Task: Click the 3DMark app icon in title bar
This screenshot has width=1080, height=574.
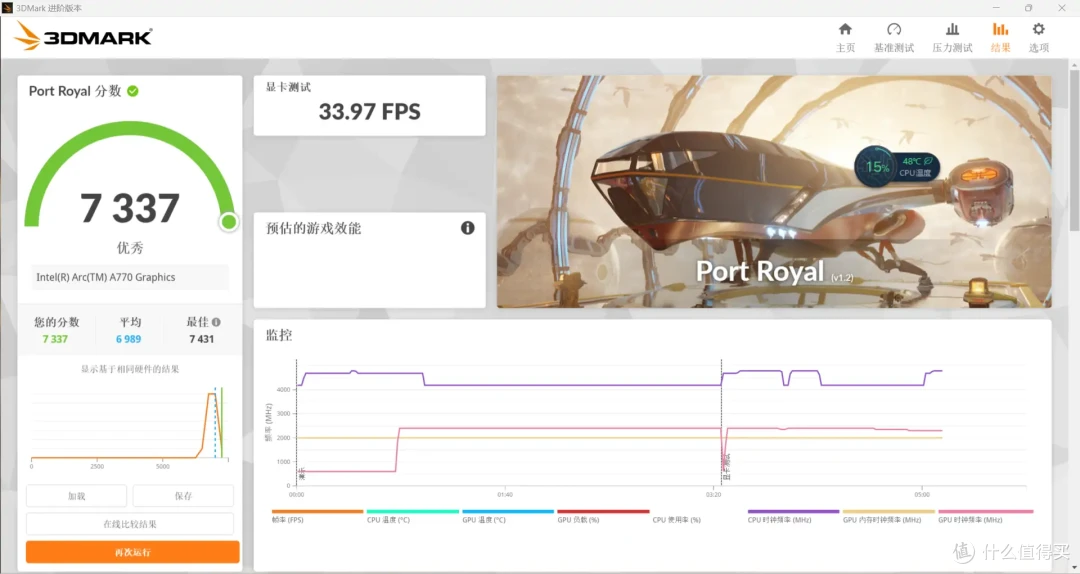Action: (8, 8)
